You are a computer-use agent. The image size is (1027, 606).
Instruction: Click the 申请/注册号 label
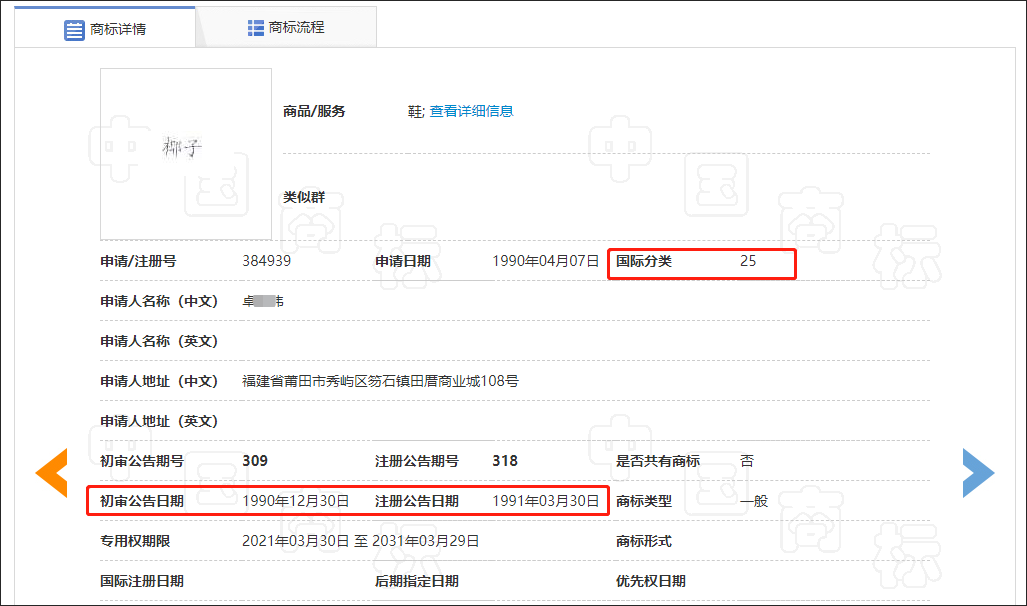click(138, 261)
